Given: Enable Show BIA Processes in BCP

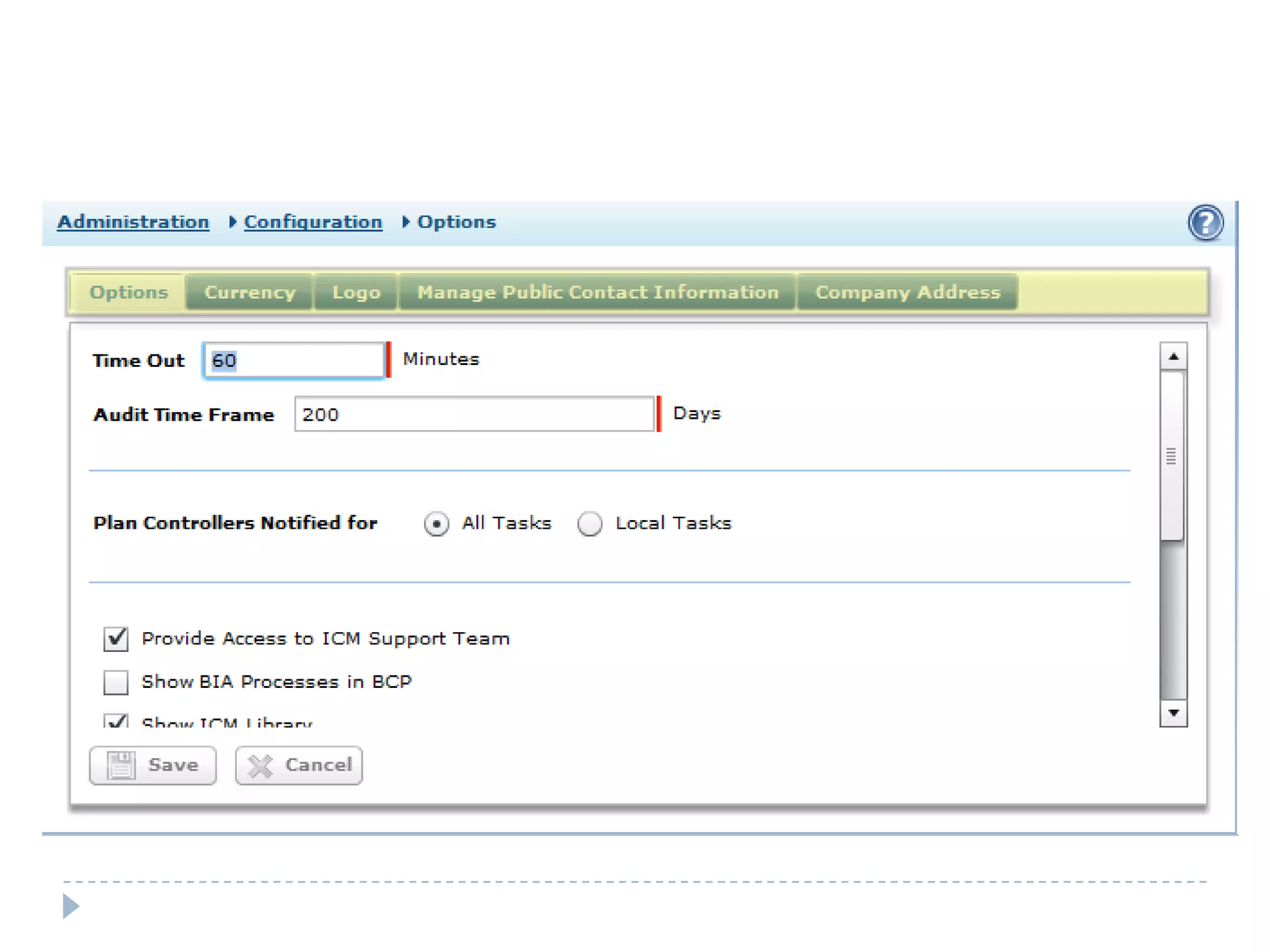Looking at the screenshot, I should 116,682.
